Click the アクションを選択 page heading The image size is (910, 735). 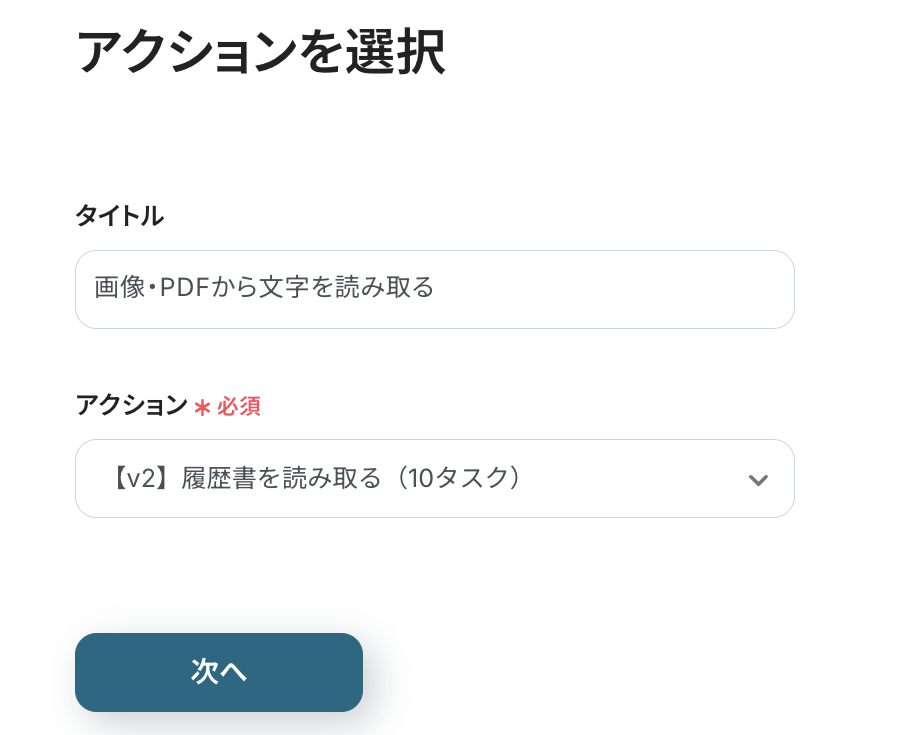coord(260,52)
